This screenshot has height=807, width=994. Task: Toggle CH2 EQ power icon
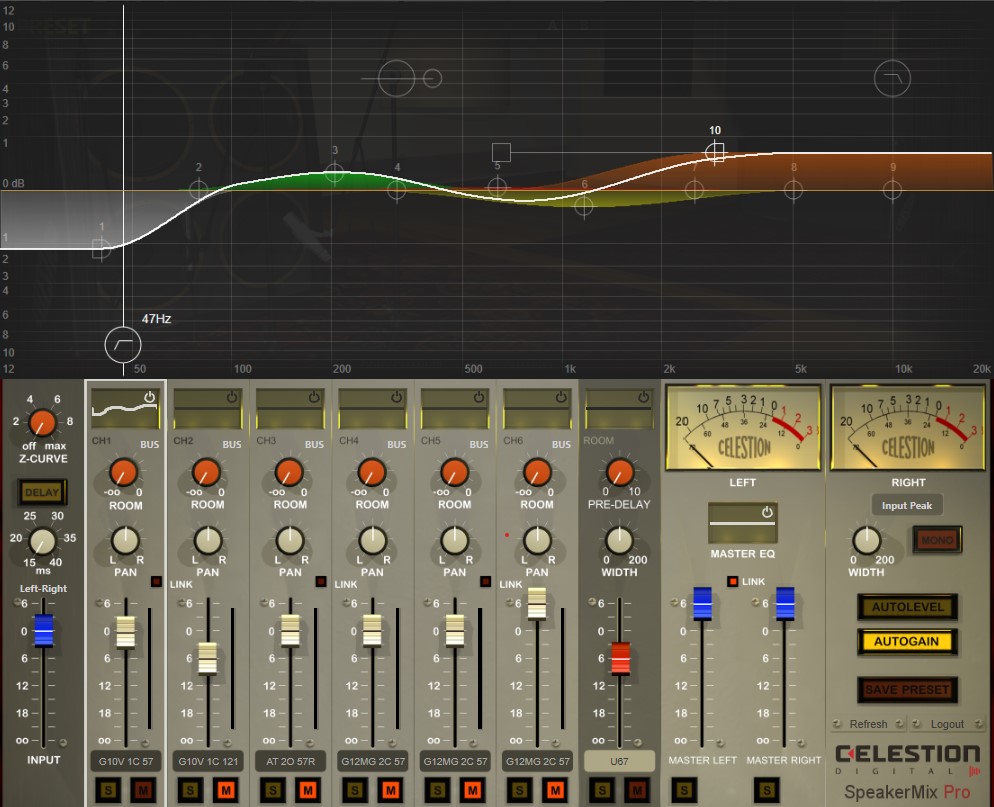click(x=232, y=397)
